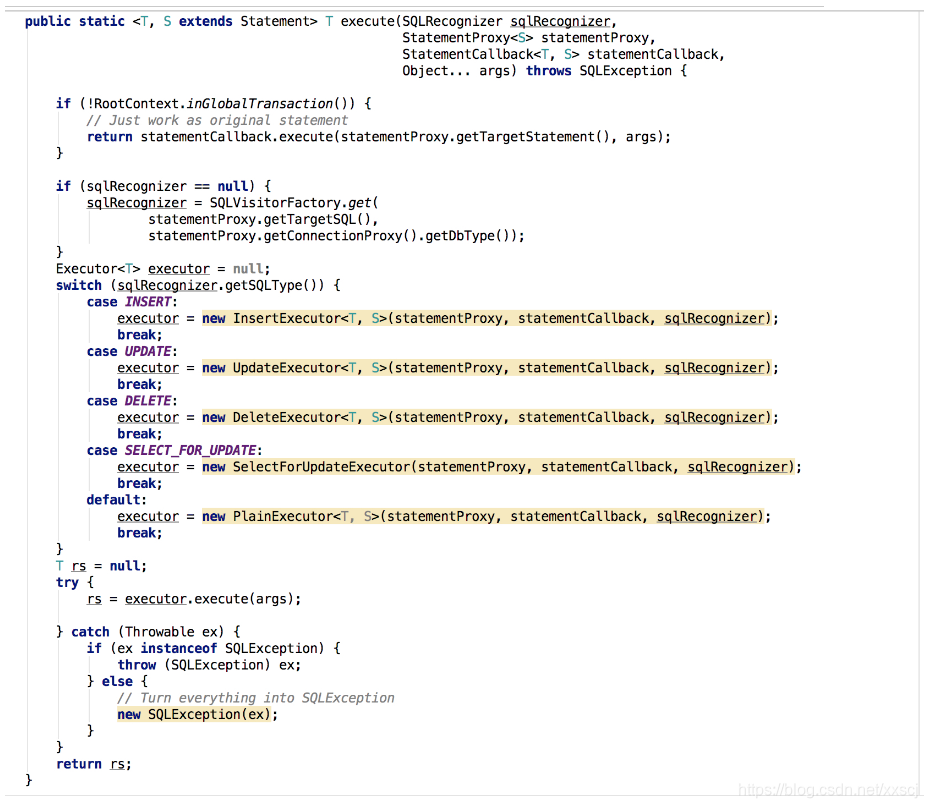The image size is (927, 808).
Task: Click the 'Object... args' parameter
Action: pyautogui.click(x=456, y=71)
